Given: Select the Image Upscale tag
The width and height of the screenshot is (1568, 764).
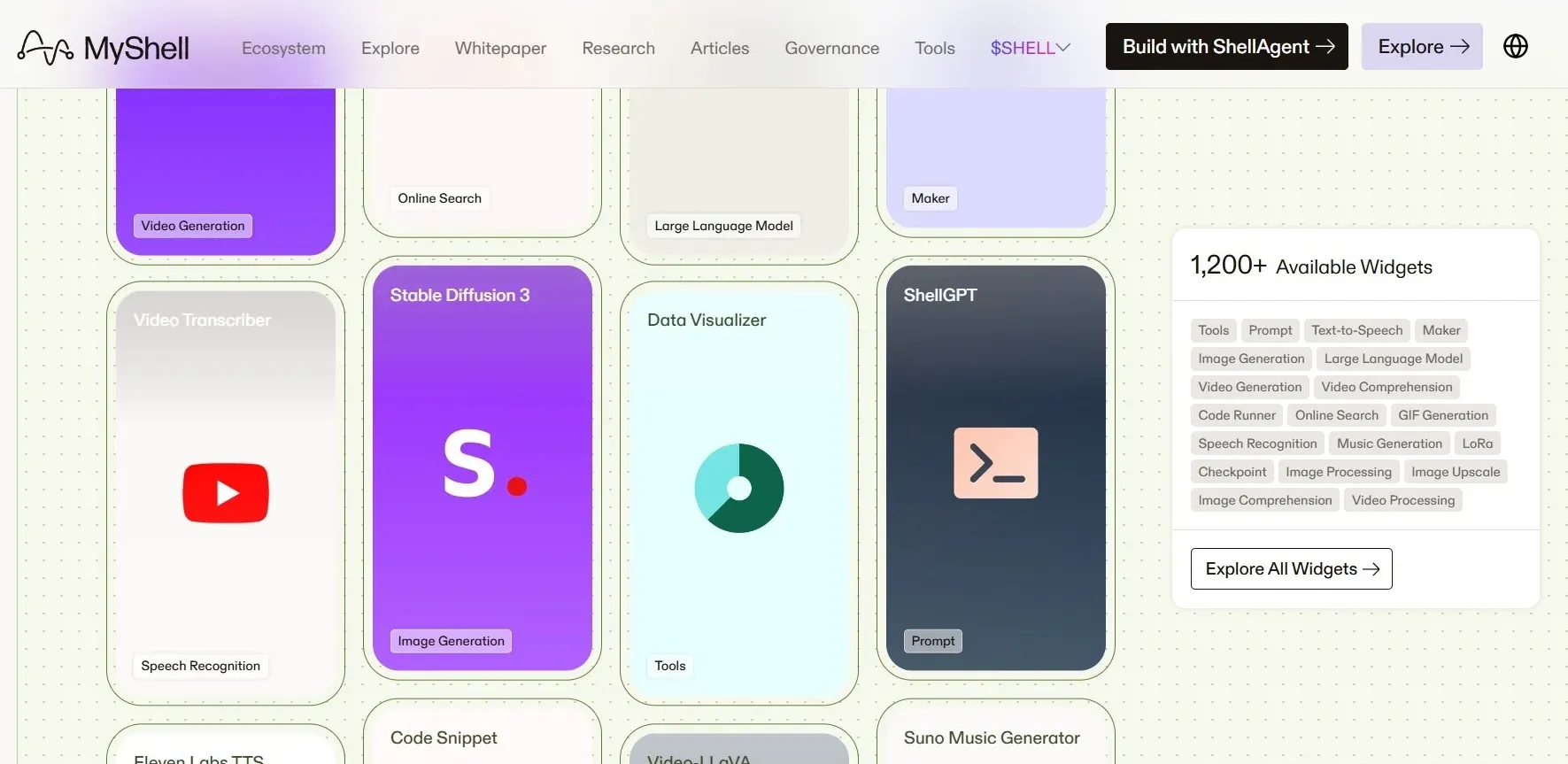Looking at the screenshot, I should 1456,472.
